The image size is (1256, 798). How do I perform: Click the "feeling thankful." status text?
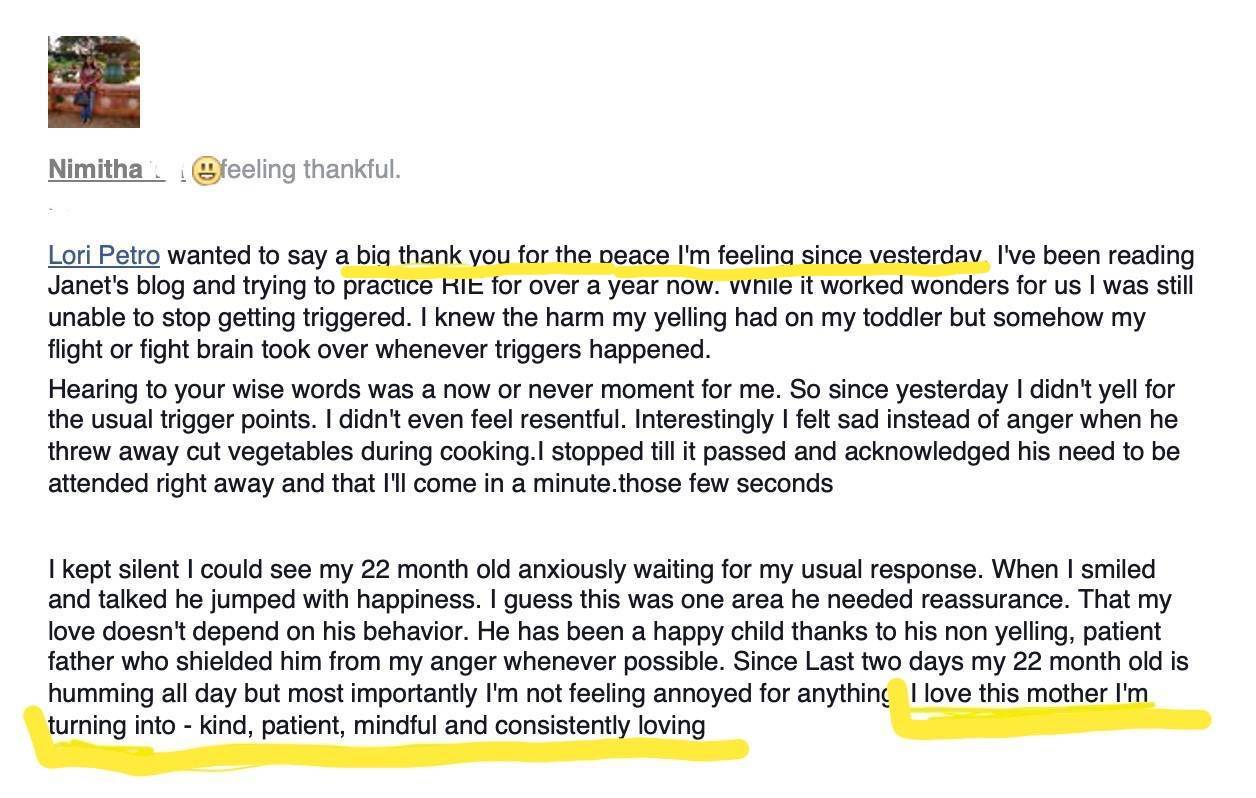(x=311, y=170)
